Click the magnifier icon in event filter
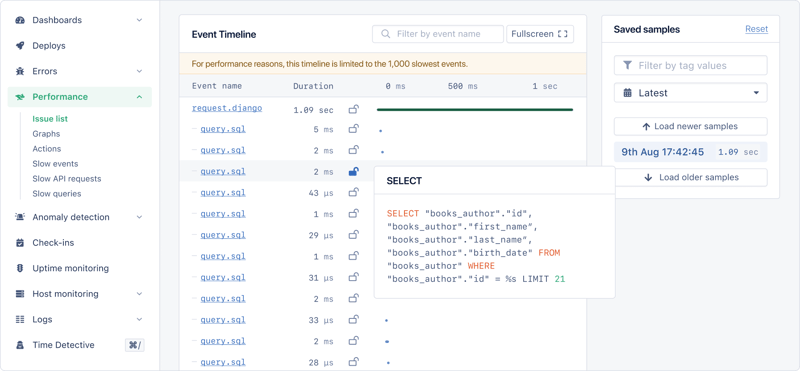Screen dimensions: 800x371 coord(386,34)
